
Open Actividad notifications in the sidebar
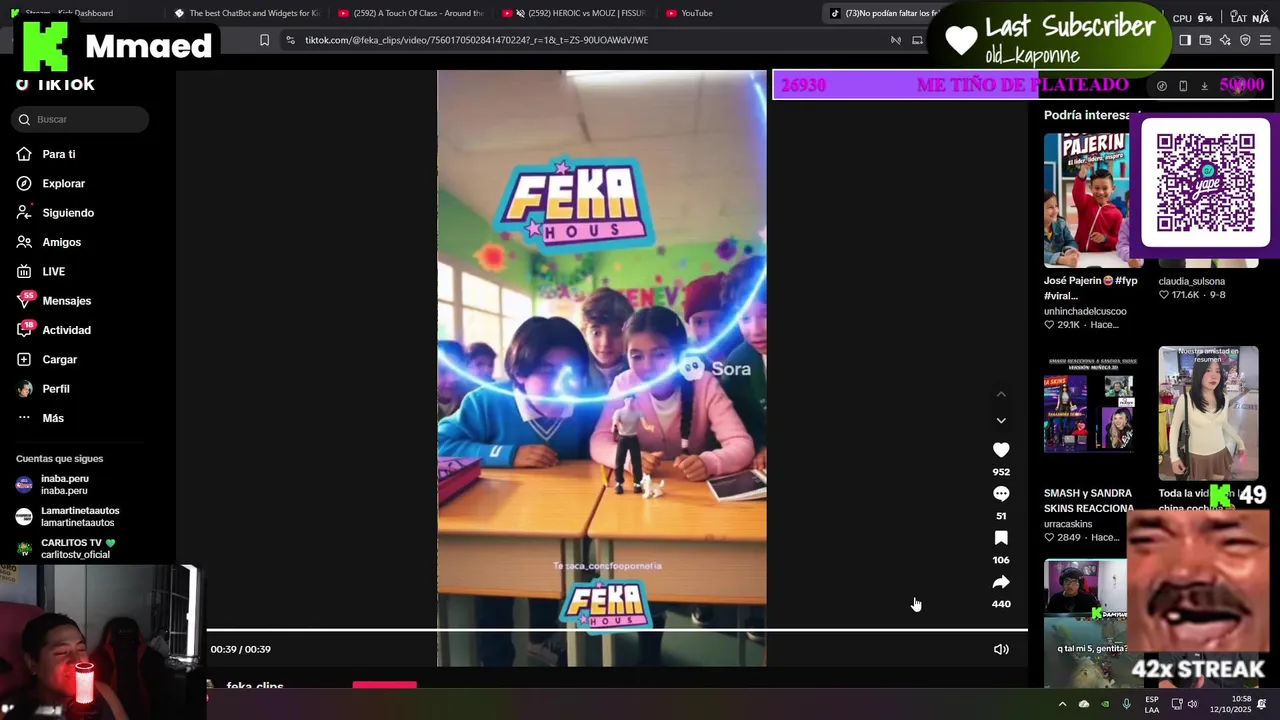pyautogui.click(x=54, y=330)
